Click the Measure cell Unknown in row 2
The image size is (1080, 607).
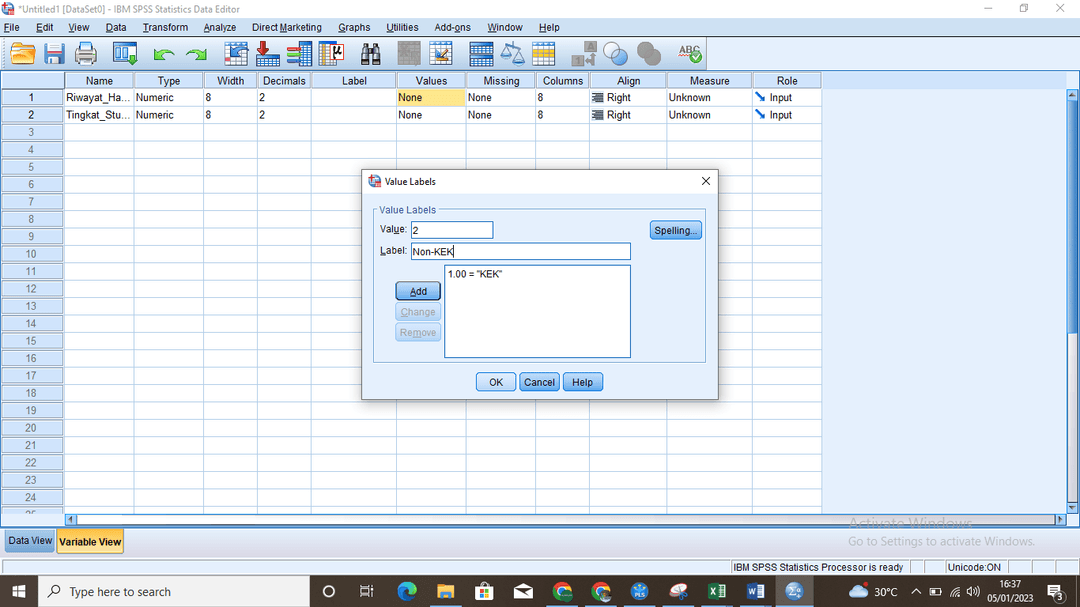[x=709, y=115]
